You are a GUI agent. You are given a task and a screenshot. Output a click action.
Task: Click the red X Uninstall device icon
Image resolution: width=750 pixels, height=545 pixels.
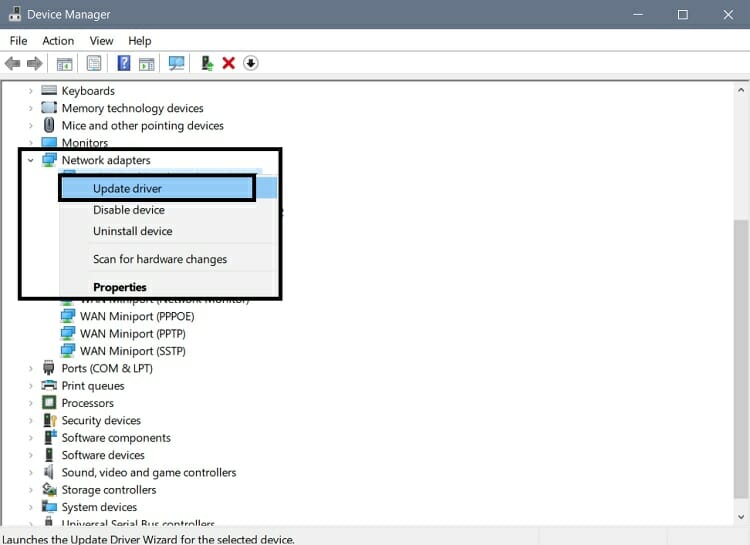(x=229, y=64)
